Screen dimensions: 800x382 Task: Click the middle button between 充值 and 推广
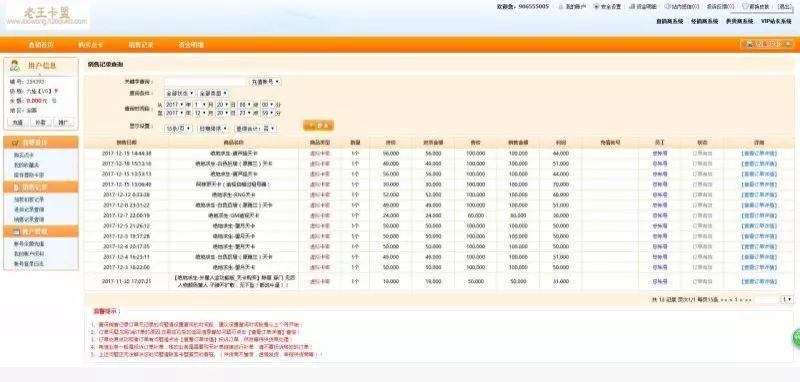[40, 122]
